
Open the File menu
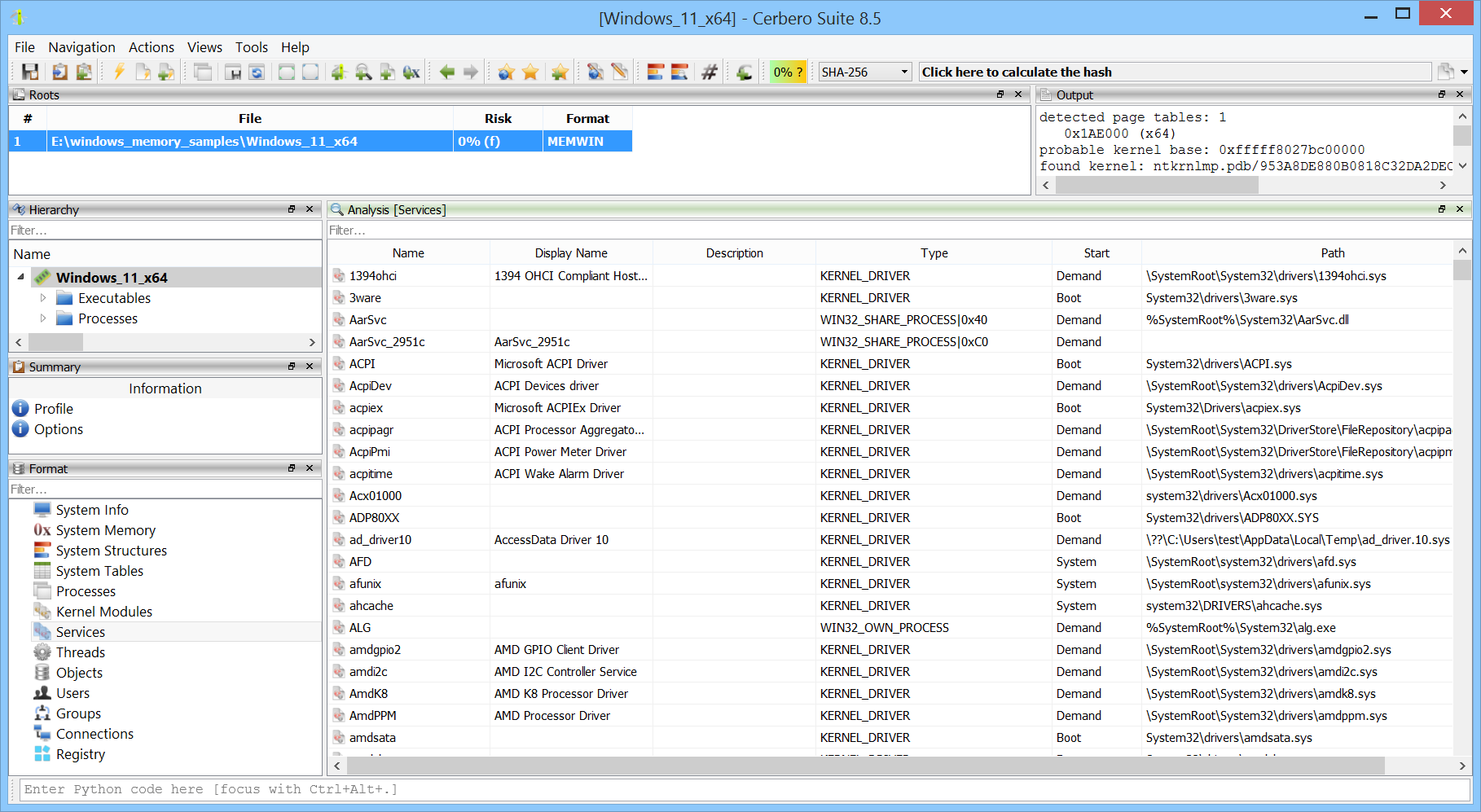24,47
